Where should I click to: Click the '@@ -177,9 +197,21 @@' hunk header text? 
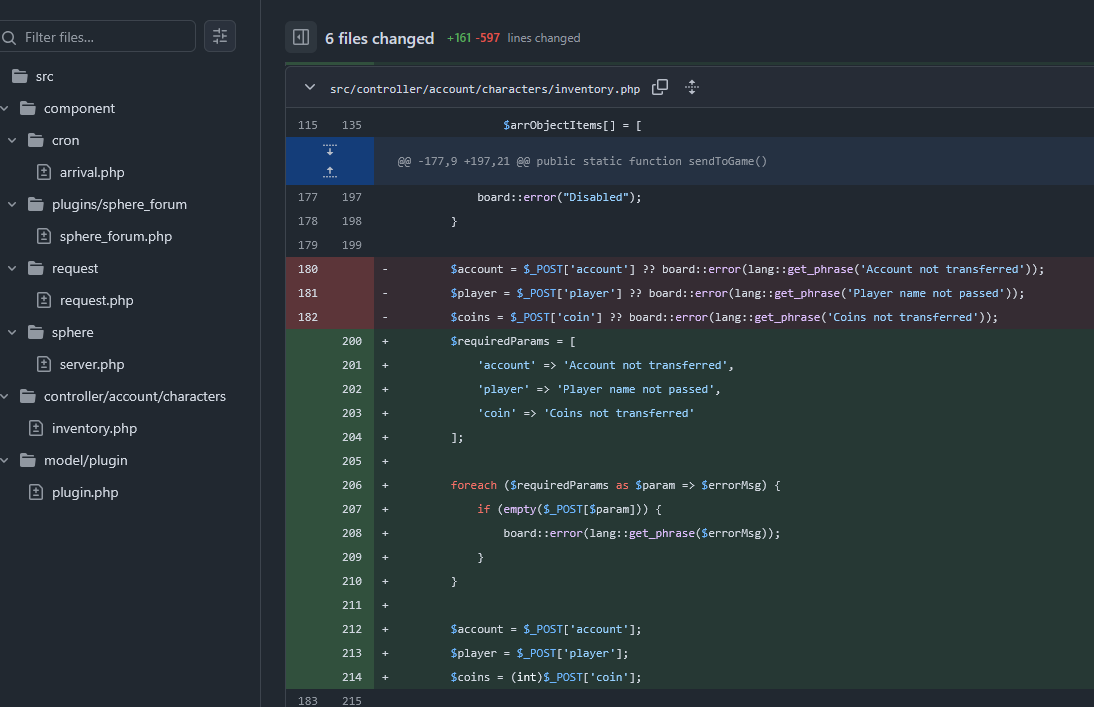[464, 161]
